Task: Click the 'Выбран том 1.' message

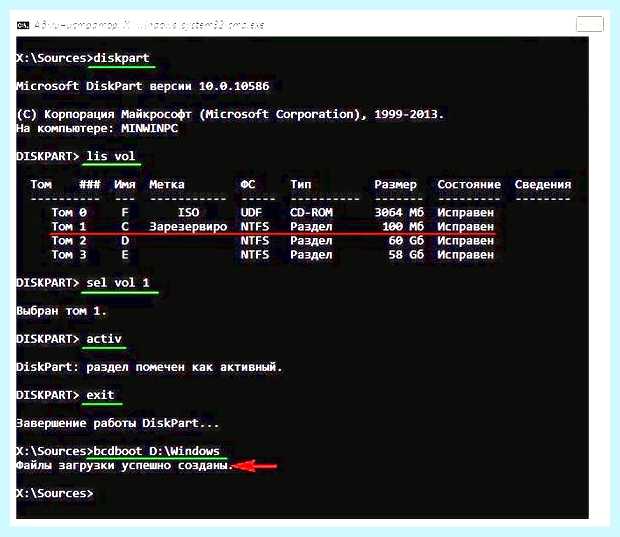Action: coord(62,311)
